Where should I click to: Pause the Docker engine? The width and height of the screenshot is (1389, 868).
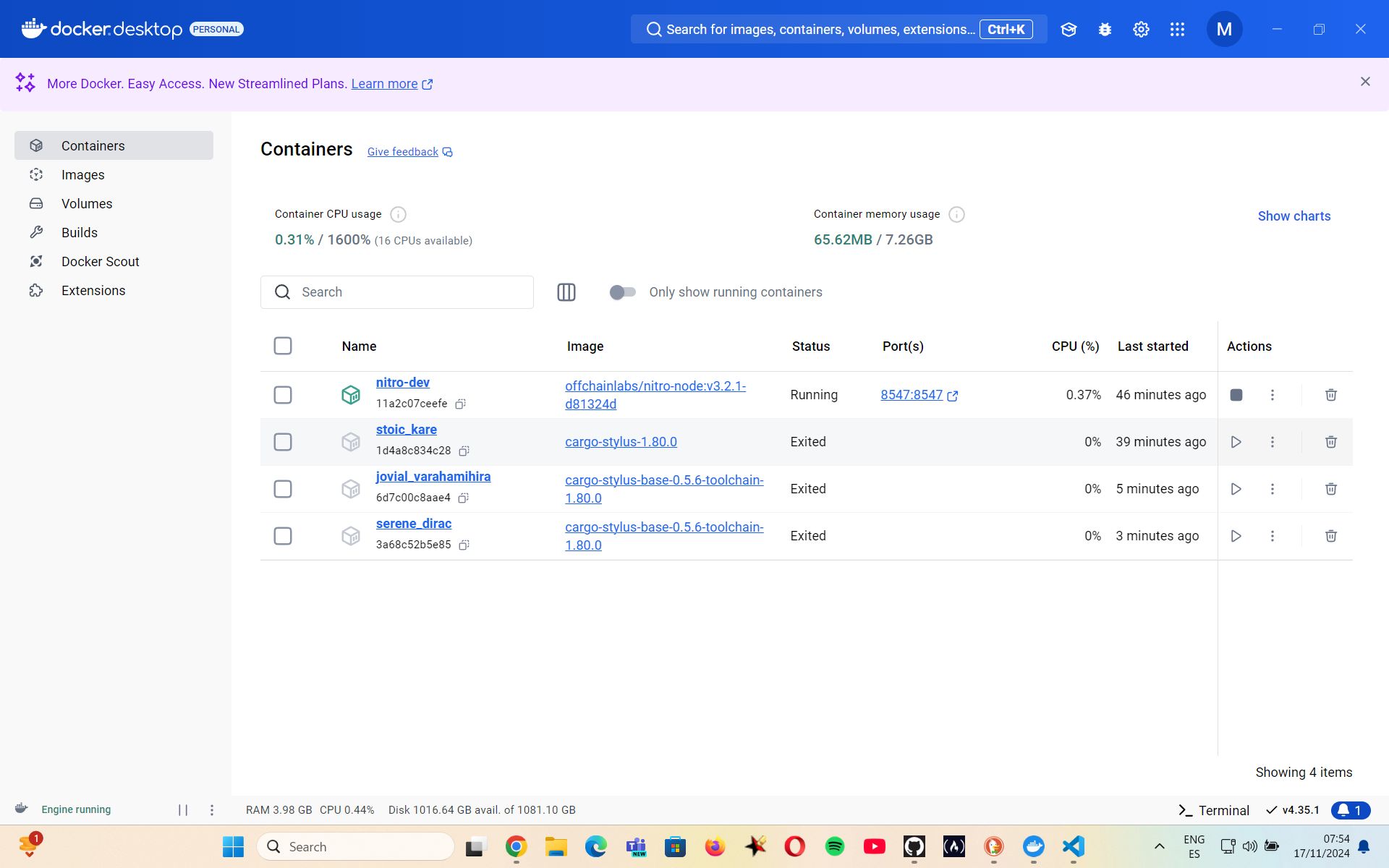(183, 810)
